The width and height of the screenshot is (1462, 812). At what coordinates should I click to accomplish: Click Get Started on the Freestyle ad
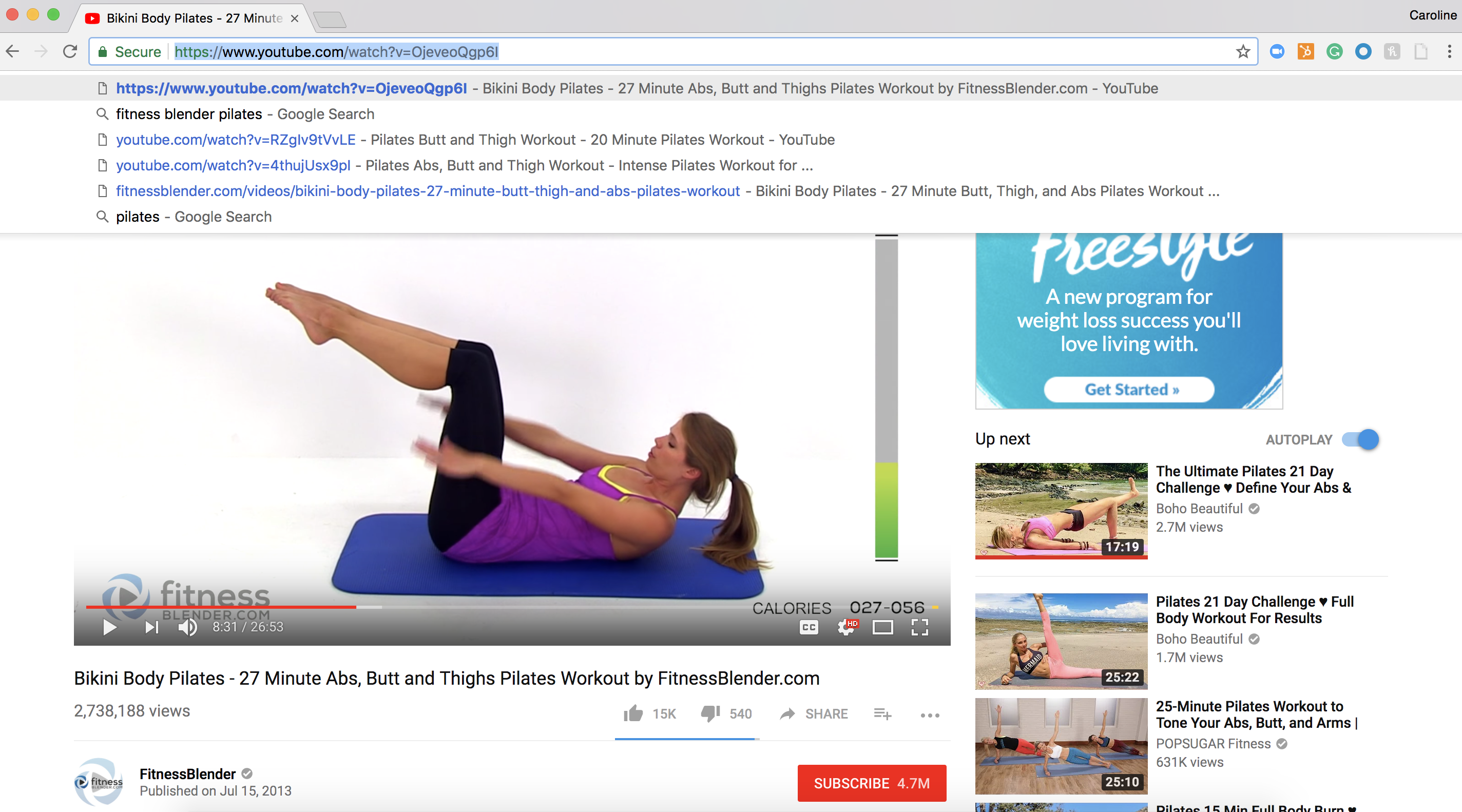click(1129, 389)
